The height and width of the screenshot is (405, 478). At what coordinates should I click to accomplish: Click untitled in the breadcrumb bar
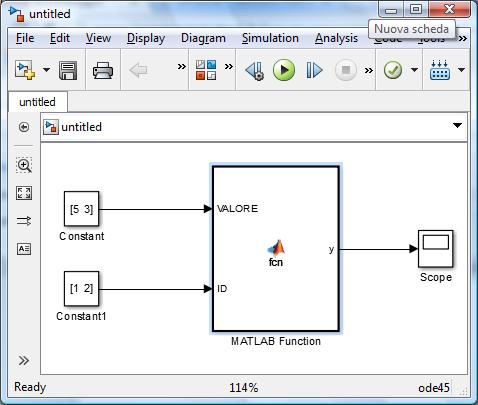click(81, 127)
